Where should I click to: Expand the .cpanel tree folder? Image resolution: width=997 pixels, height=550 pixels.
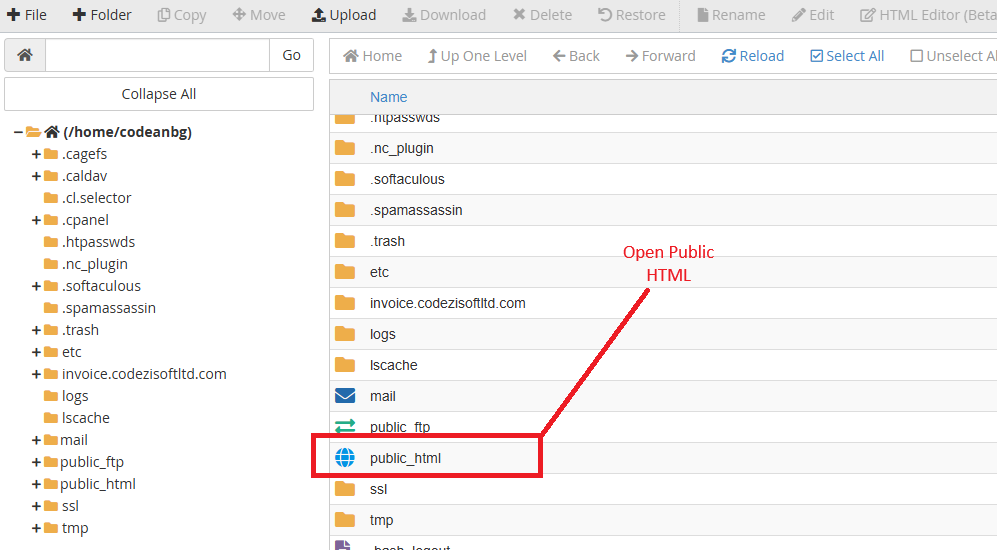(36, 221)
